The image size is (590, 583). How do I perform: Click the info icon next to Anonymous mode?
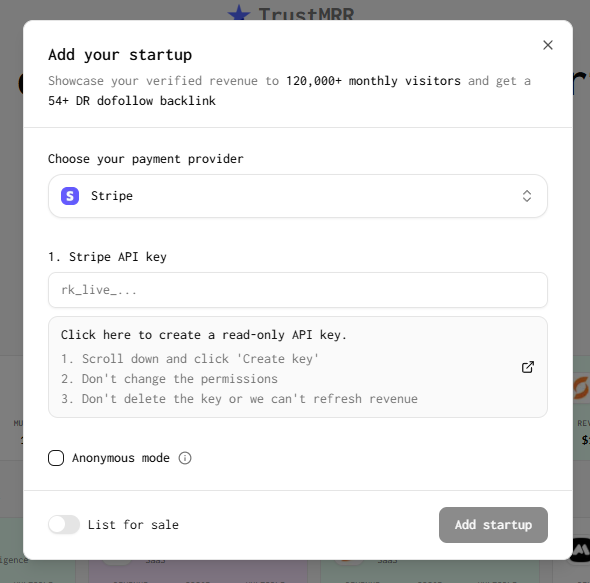pos(185,458)
